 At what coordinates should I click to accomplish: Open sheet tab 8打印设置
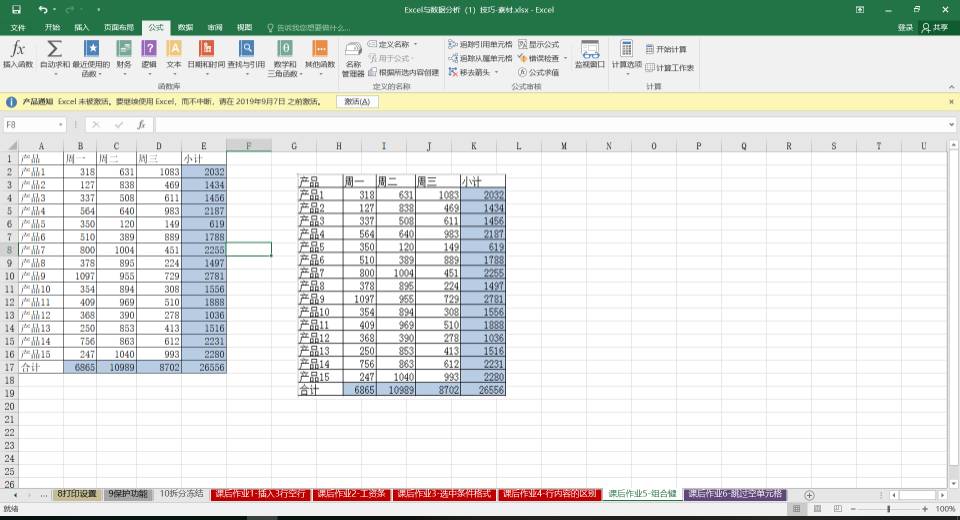click(x=77, y=494)
